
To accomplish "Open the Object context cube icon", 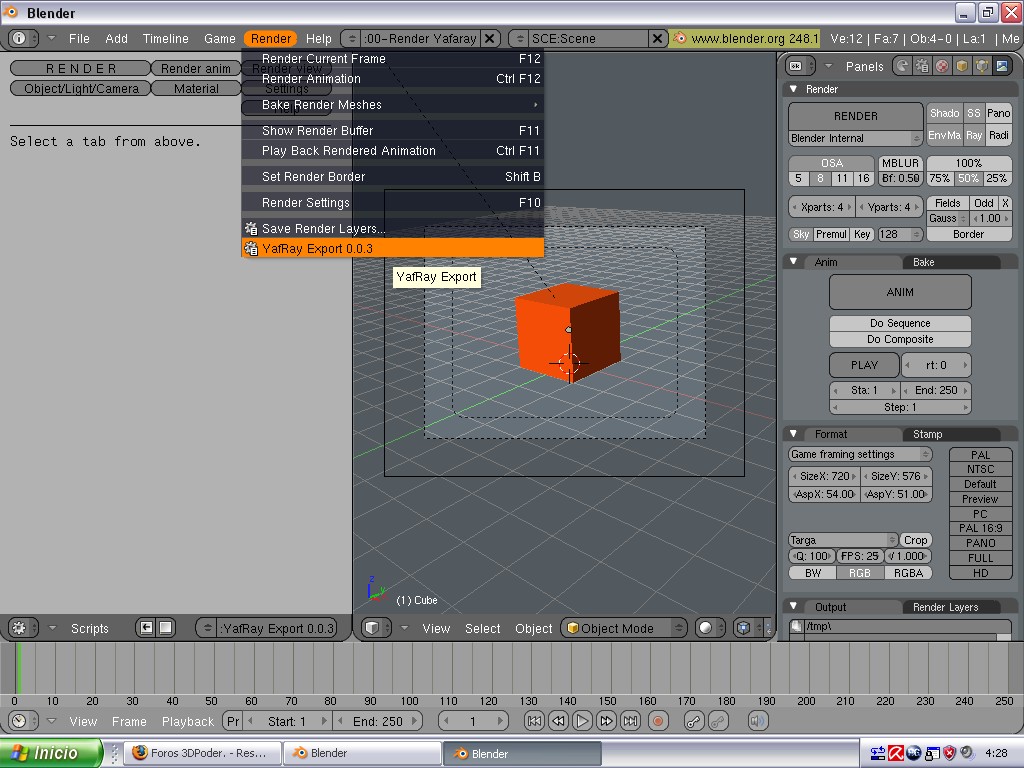I will pyautogui.click(x=961, y=66).
